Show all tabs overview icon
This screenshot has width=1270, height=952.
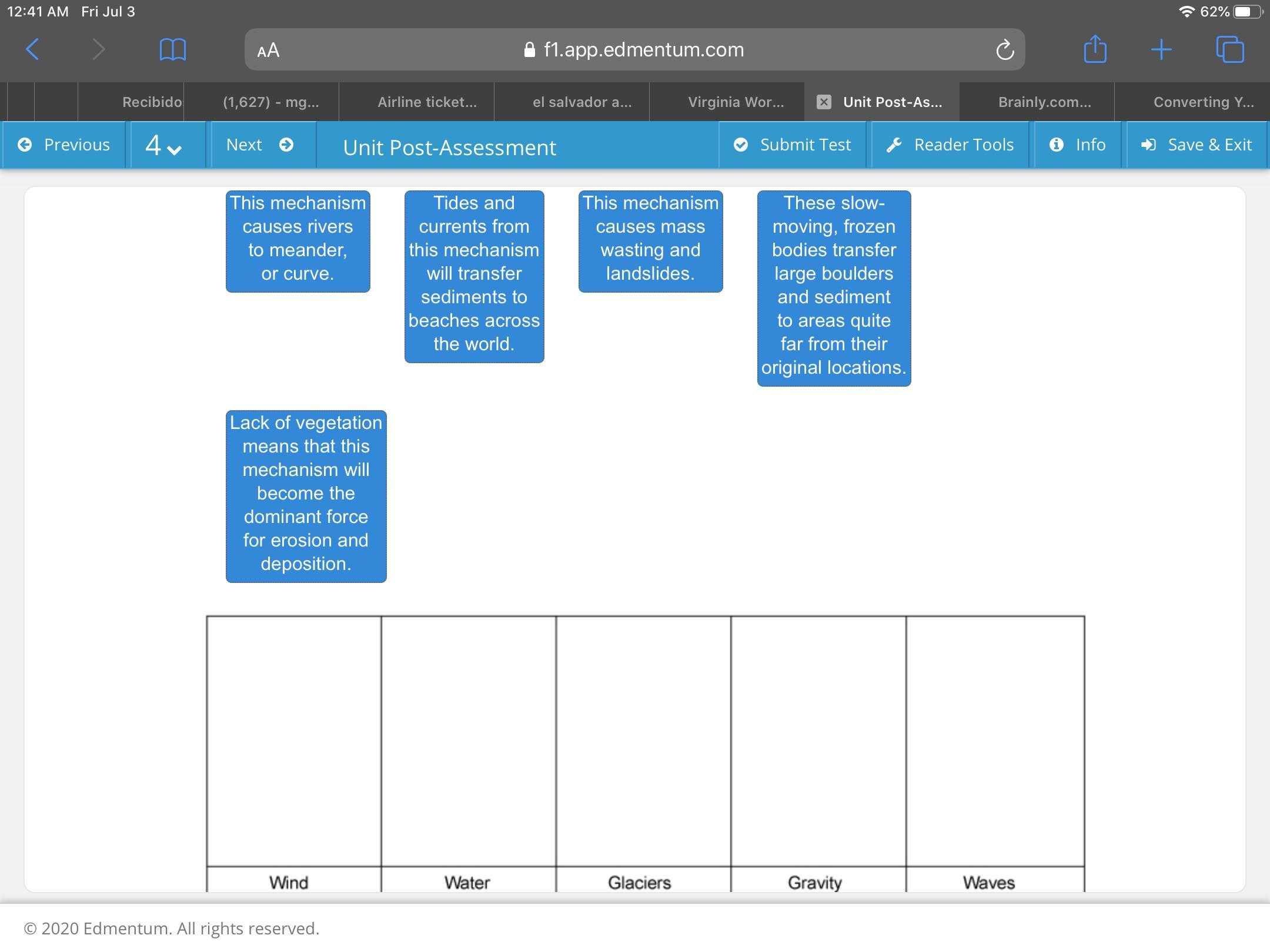[x=1229, y=49]
